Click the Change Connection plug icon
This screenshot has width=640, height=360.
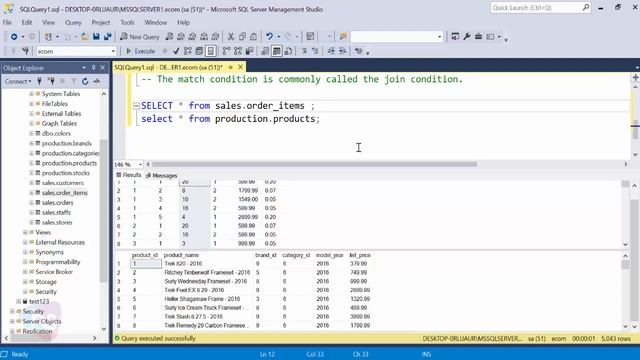25,51
